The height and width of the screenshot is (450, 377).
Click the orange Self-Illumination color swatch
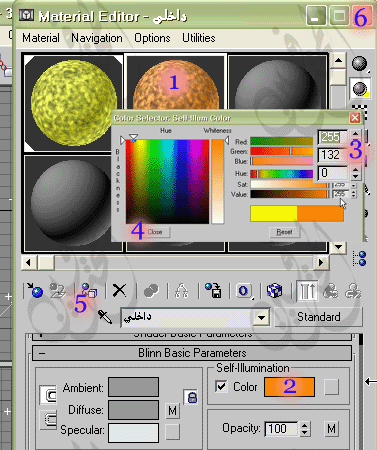(289, 387)
